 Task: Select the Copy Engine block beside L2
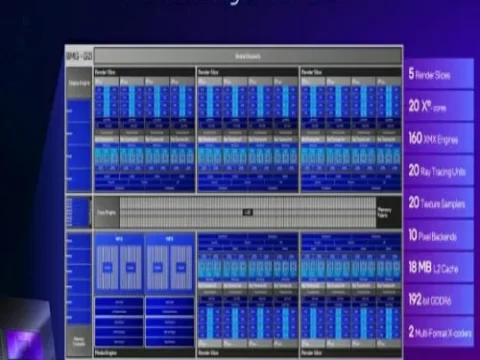click(x=107, y=212)
